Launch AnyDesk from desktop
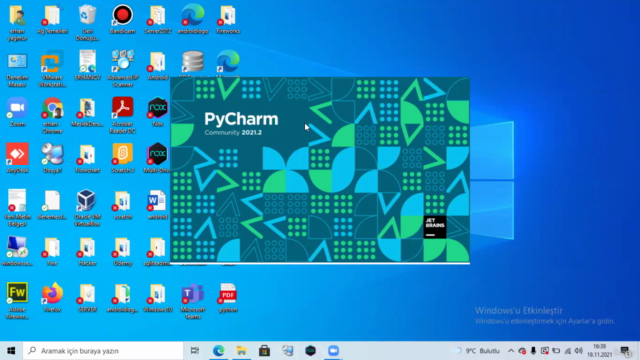640x360 pixels. point(17,158)
